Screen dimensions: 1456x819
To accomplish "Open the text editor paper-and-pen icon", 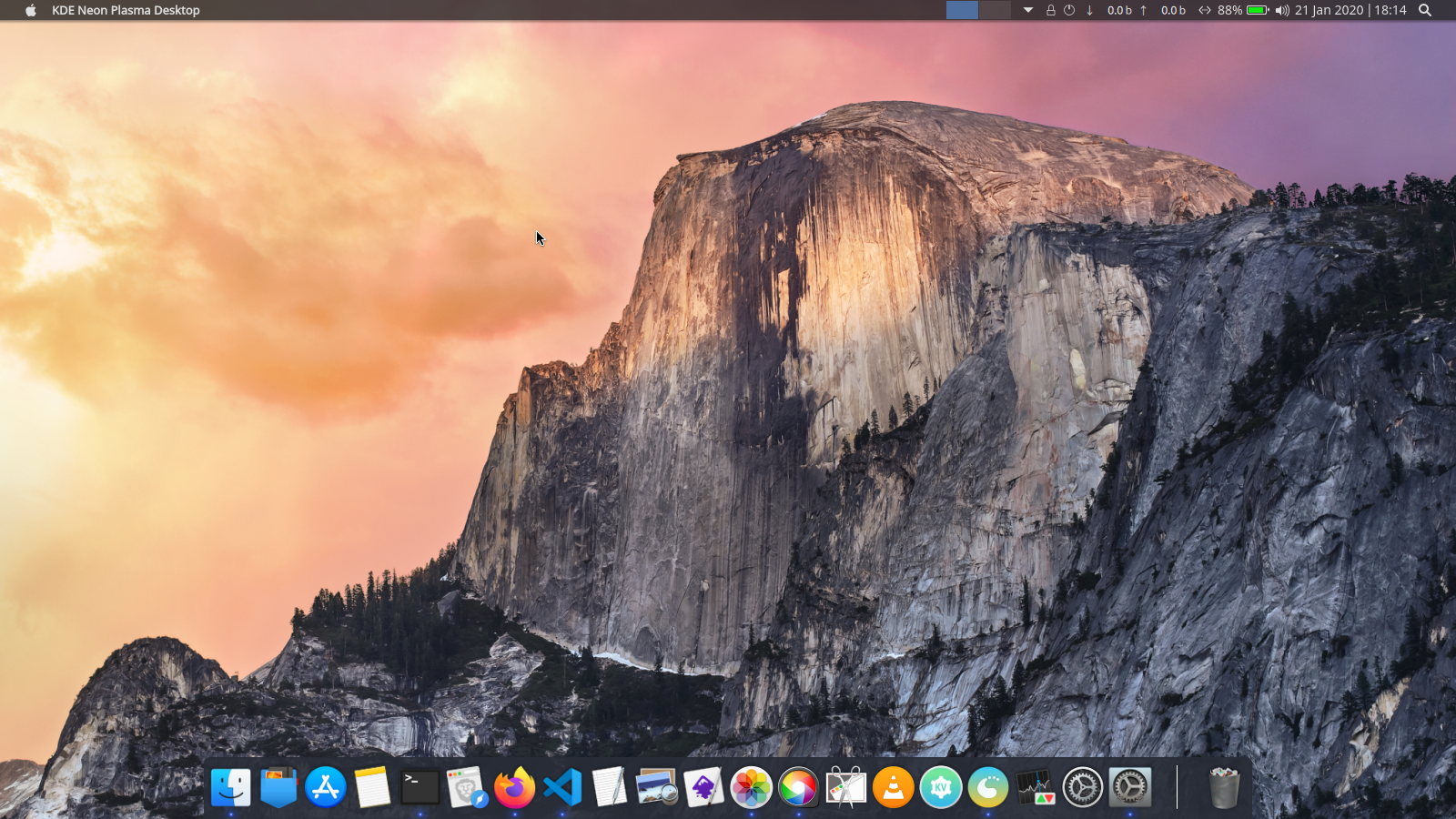I will point(610,787).
